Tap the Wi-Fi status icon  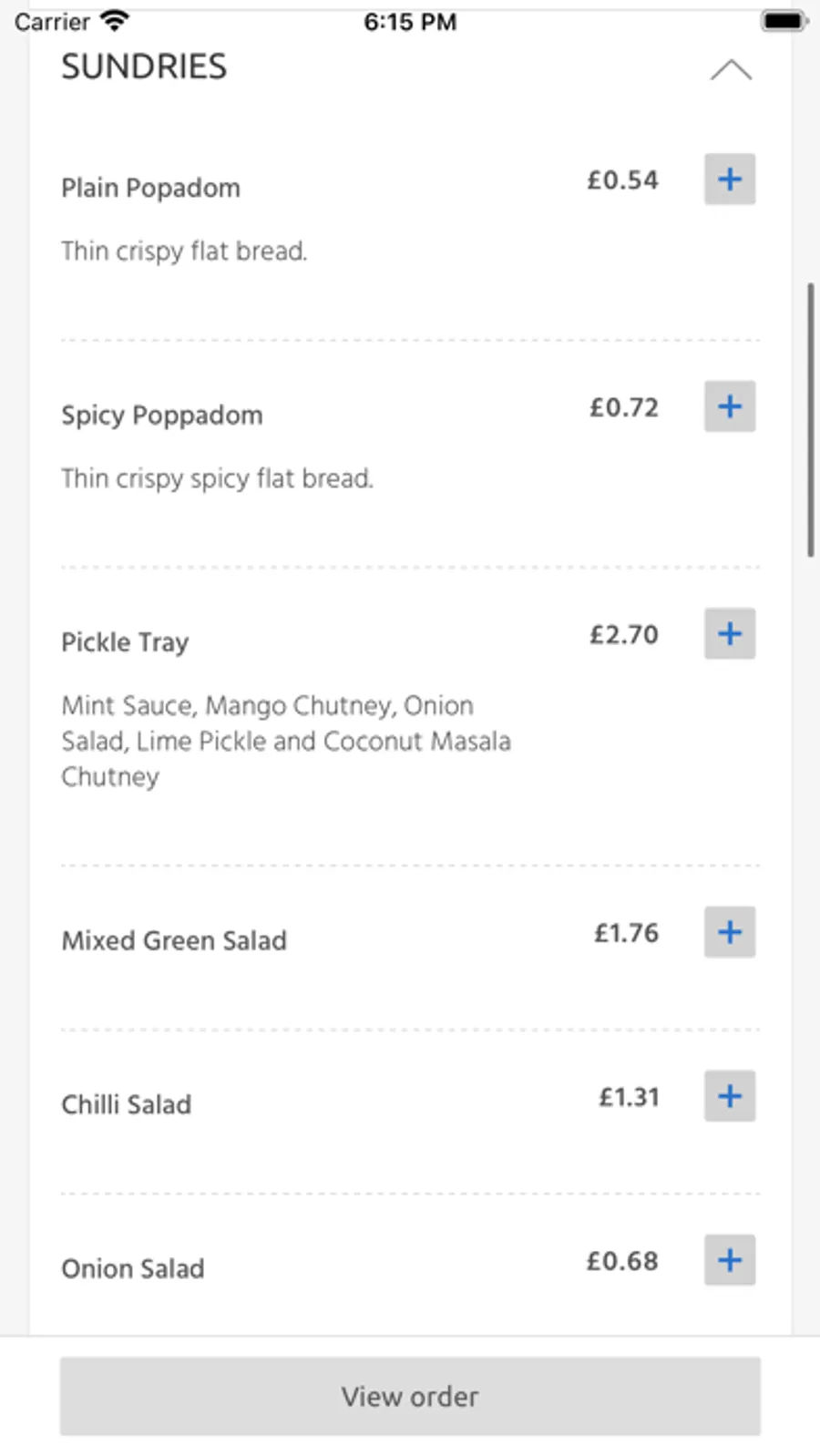[x=115, y=20]
